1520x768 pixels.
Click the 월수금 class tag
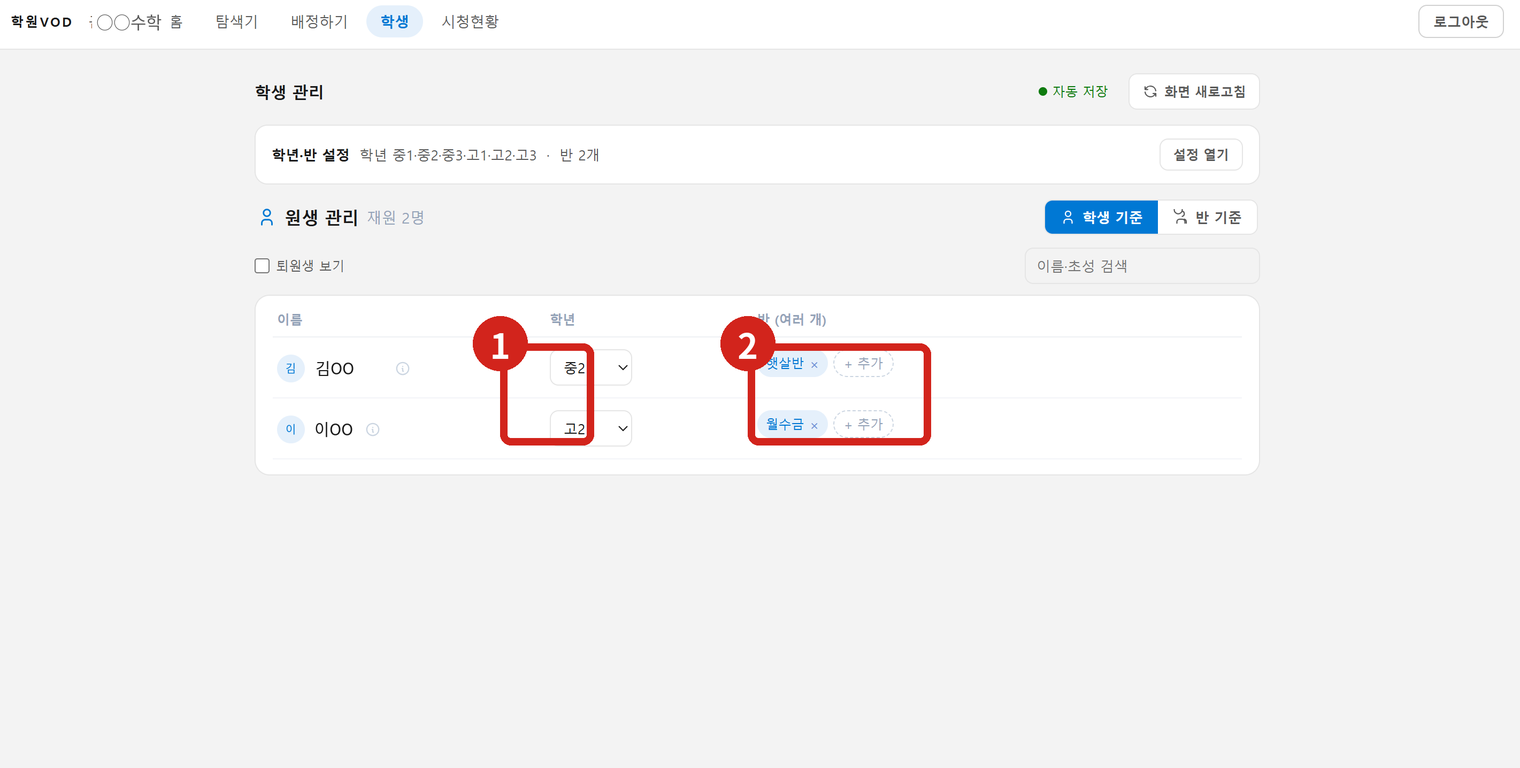click(x=792, y=425)
